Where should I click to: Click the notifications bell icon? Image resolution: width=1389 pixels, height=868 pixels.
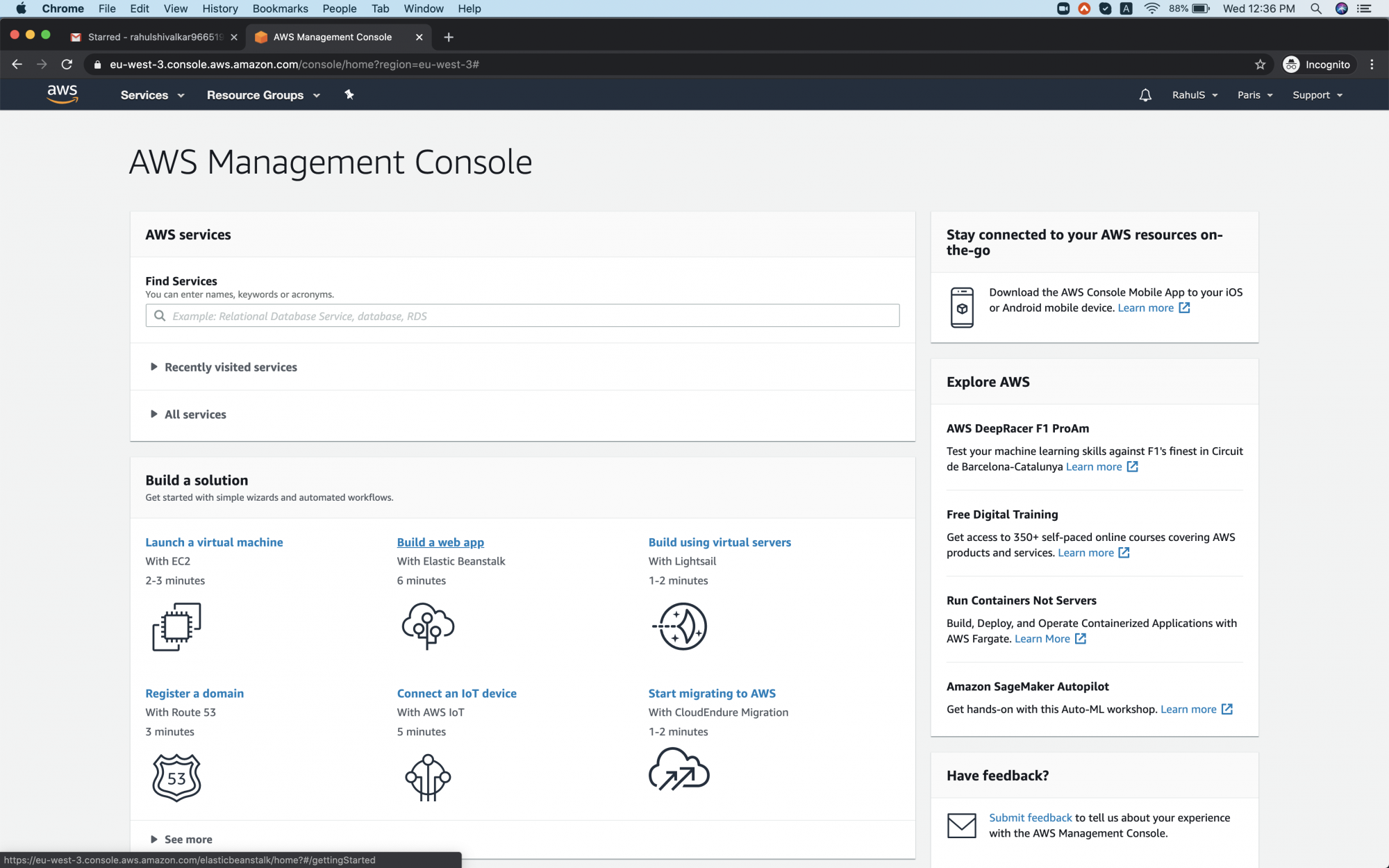tap(1145, 94)
